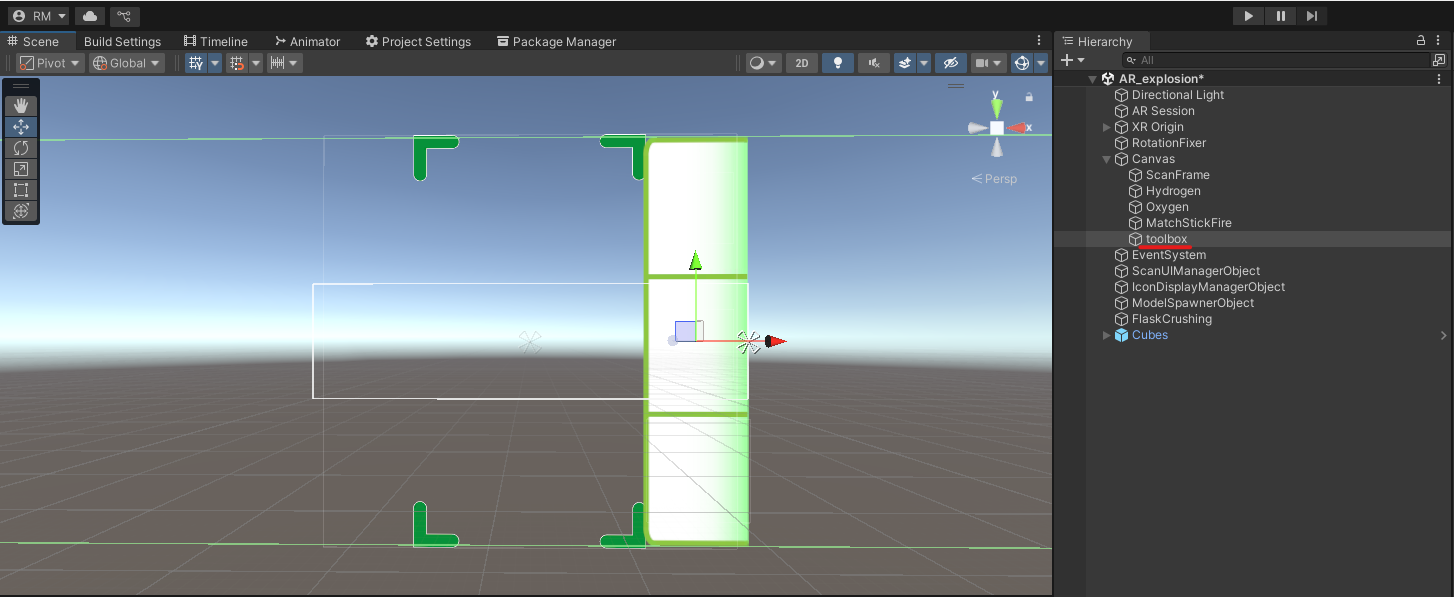1454x597 pixels.
Task: Click the Hierarchy panel three-dot menu
Action: 1439,41
